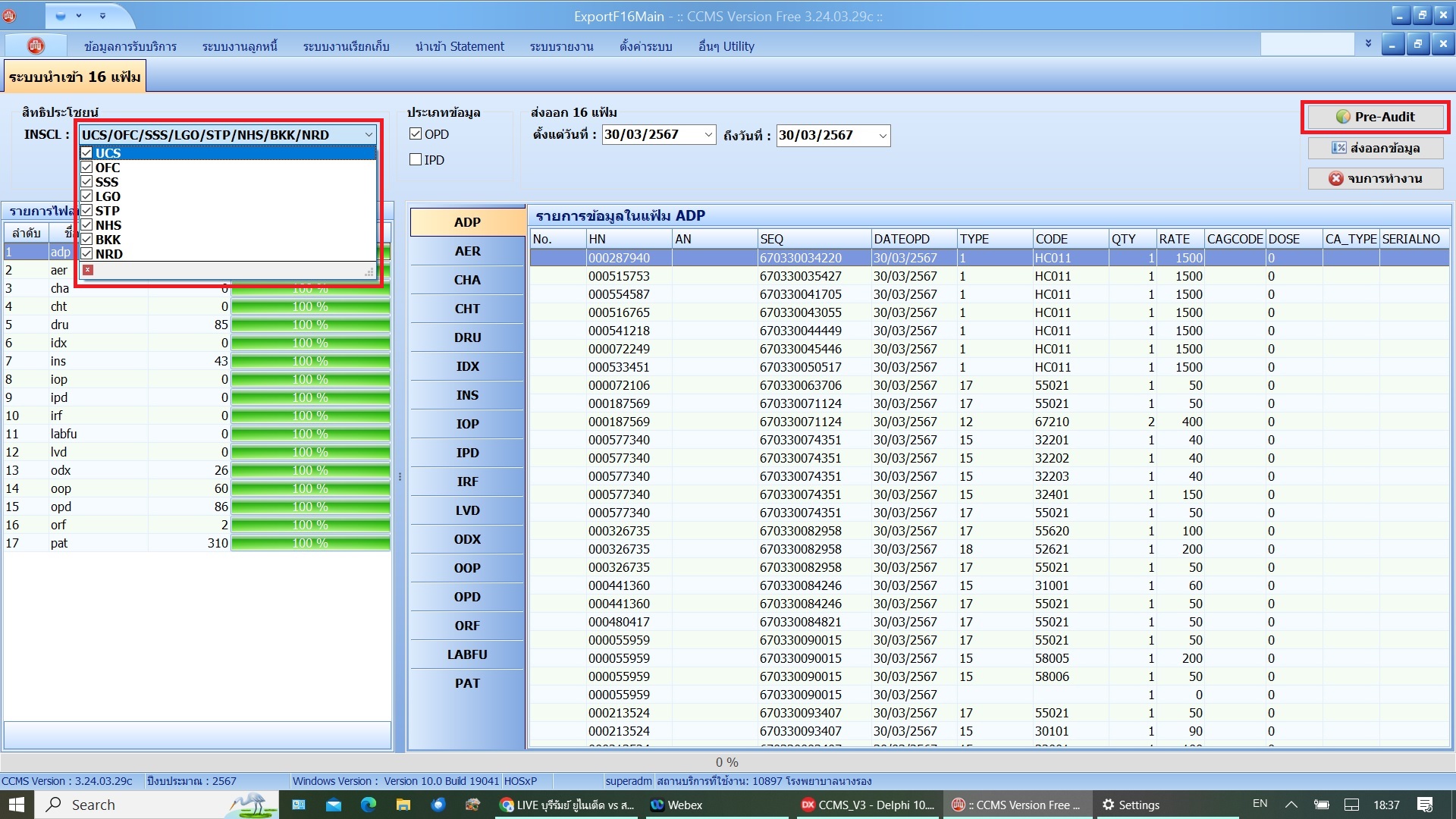
Task: Click progress bar for dru row
Action: click(311, 325)
